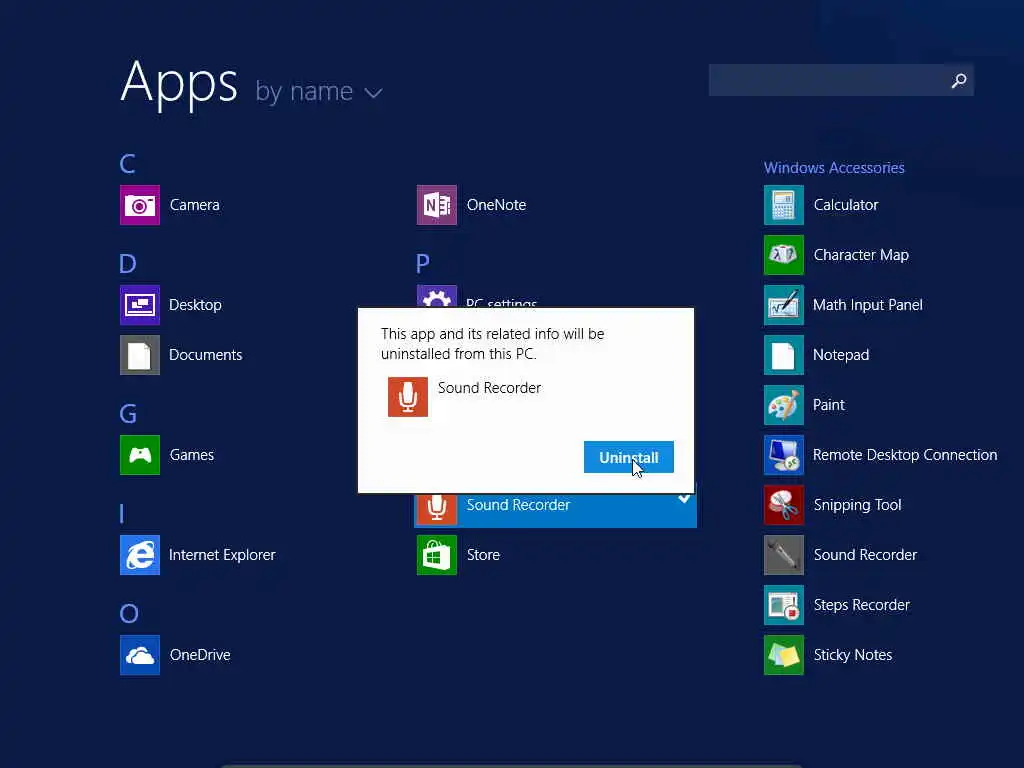Click the 'Documents' label
Screen dimensions: 1024x768
point(206,355)
